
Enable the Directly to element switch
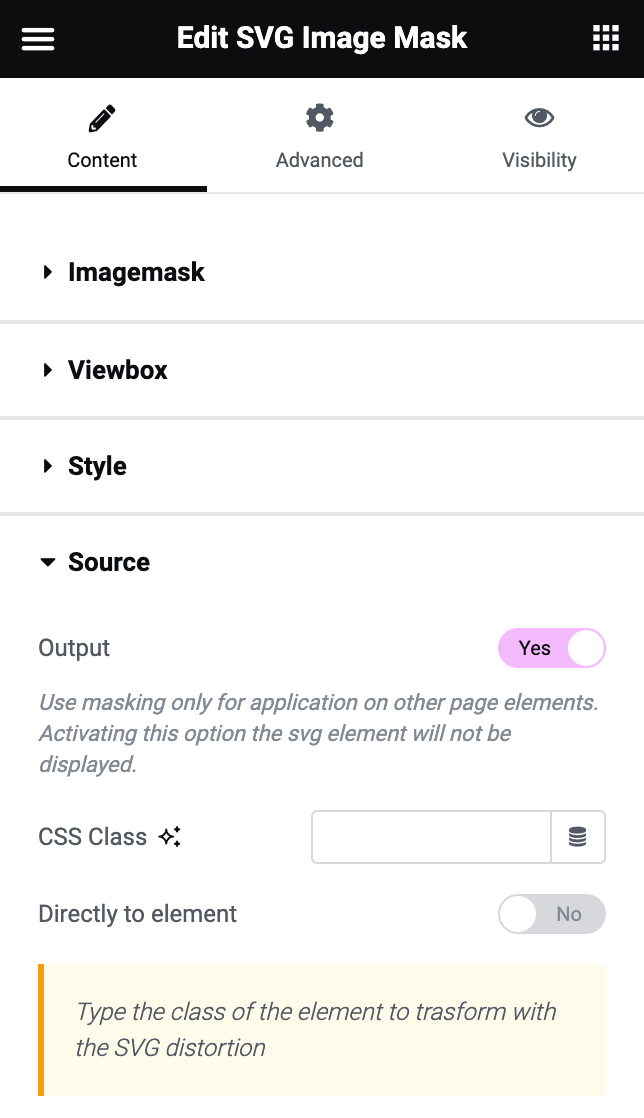pos(552,914)
